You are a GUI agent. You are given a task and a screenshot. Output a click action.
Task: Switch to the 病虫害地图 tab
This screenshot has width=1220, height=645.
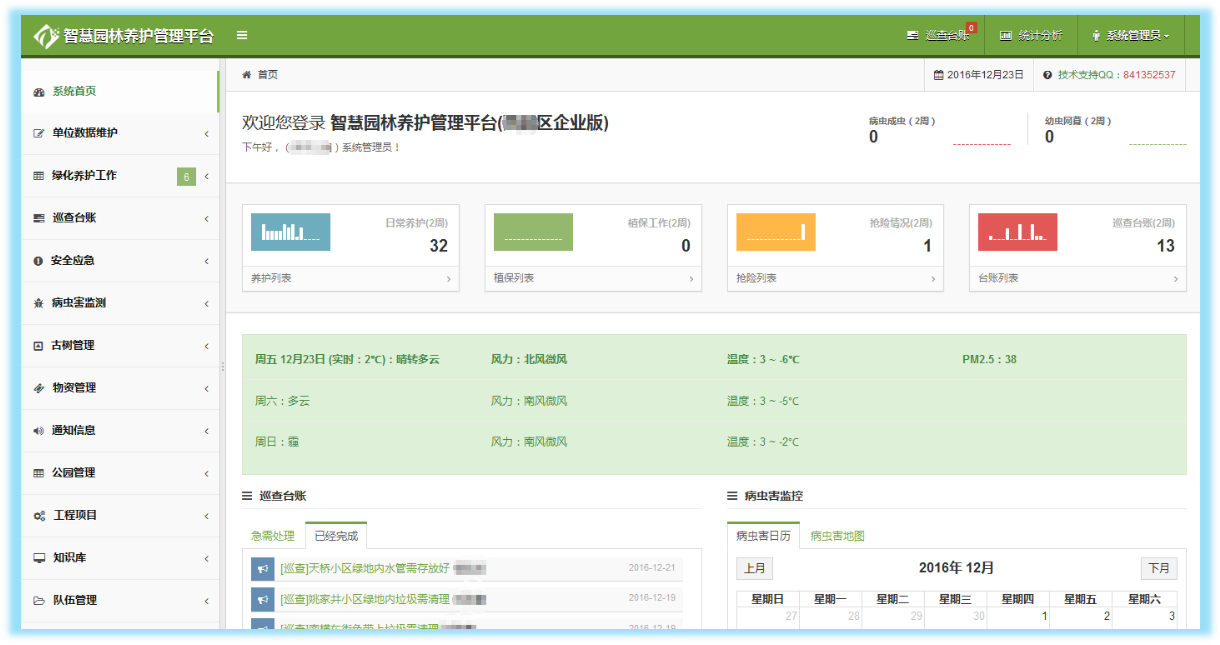pos(838,536)
